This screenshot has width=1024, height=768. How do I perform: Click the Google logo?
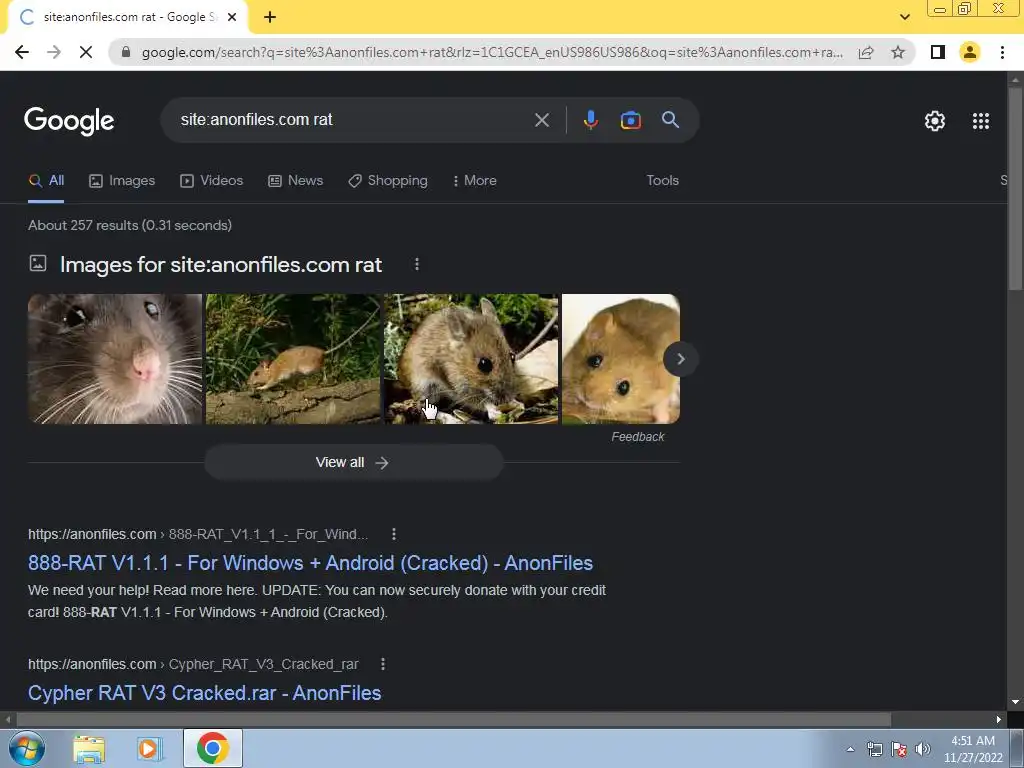pyautogui.click(x=69, y=121)
